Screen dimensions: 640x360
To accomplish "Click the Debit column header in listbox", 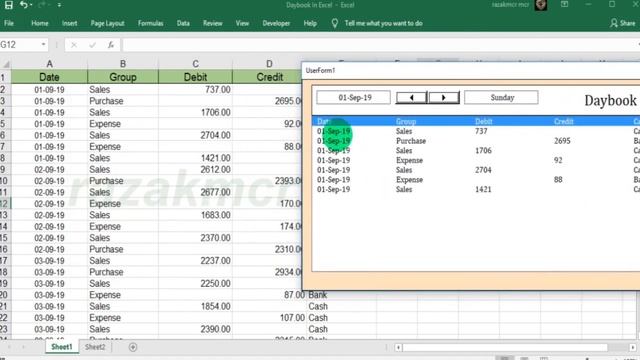I will pyautogui.click(x=484, y=121).
